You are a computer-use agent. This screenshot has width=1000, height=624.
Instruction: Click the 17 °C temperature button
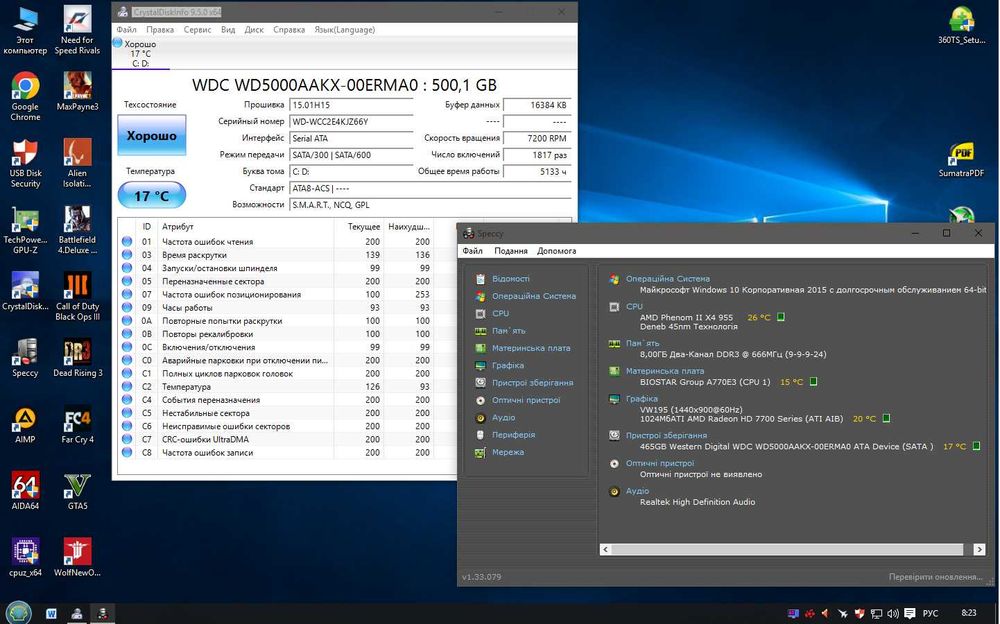click(x=152, y=196)
